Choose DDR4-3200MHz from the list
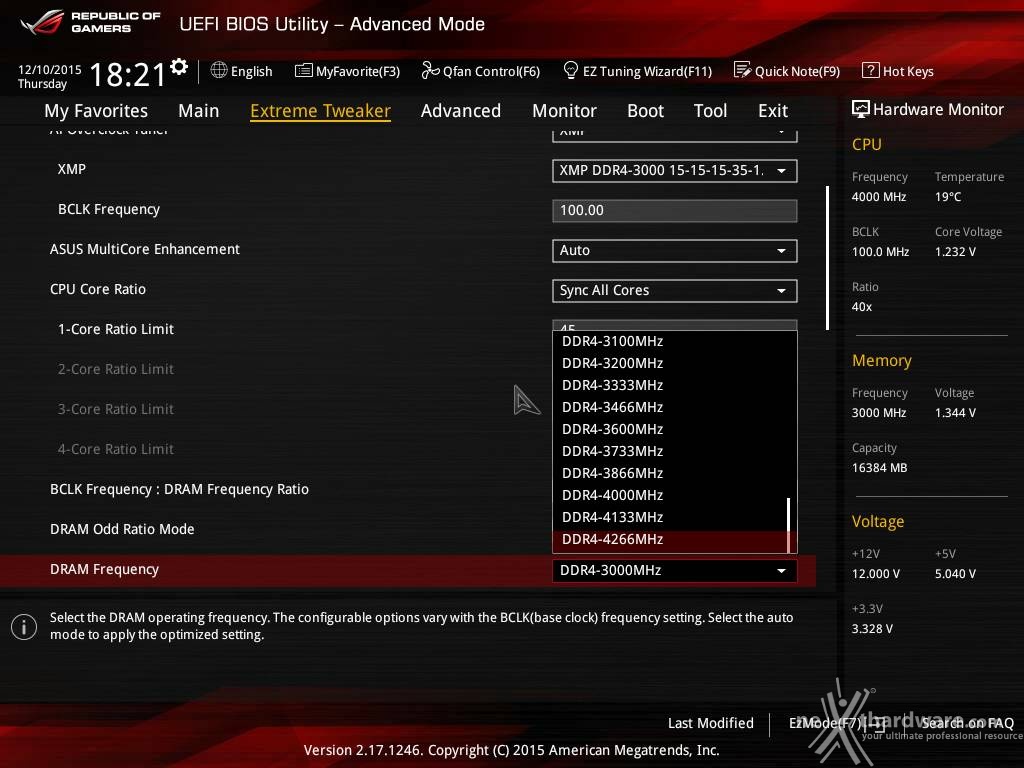The height and width of the screenshot is (768, 1024). 613,363
